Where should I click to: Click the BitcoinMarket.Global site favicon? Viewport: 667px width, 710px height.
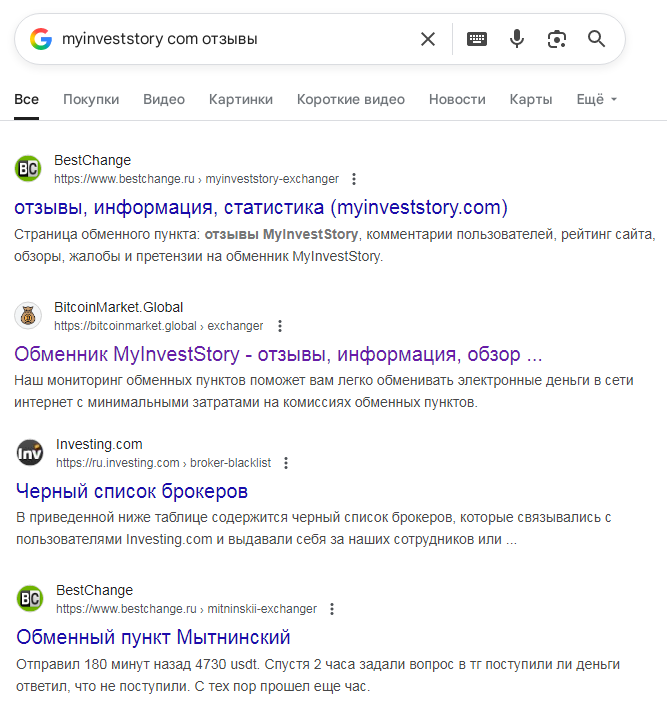tap(28, 316)
